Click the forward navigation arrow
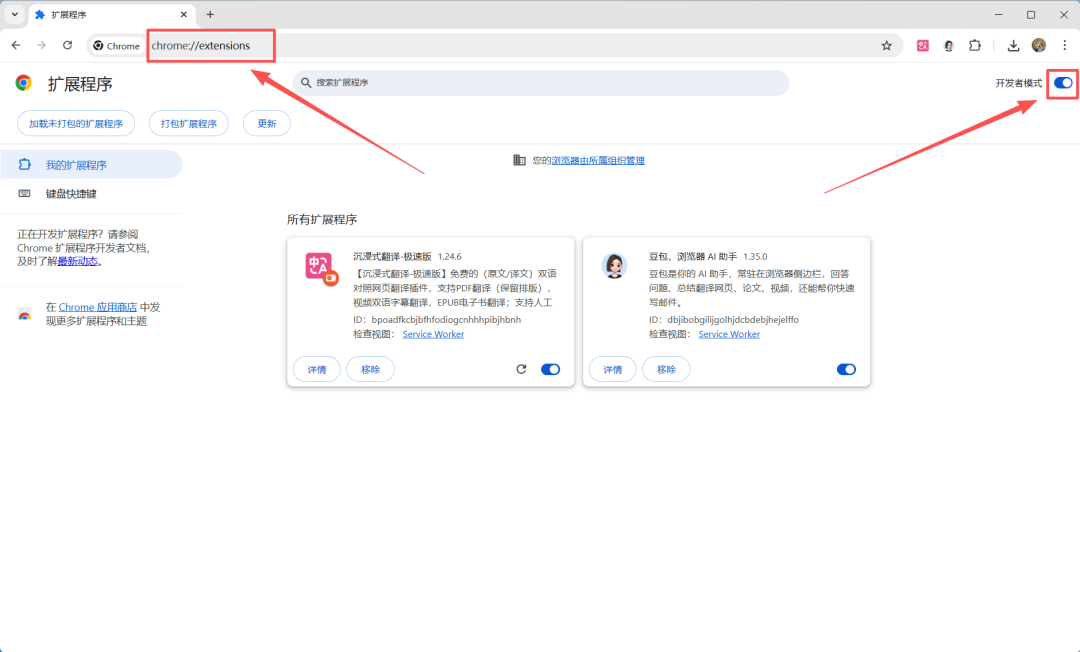 [41, 45]
